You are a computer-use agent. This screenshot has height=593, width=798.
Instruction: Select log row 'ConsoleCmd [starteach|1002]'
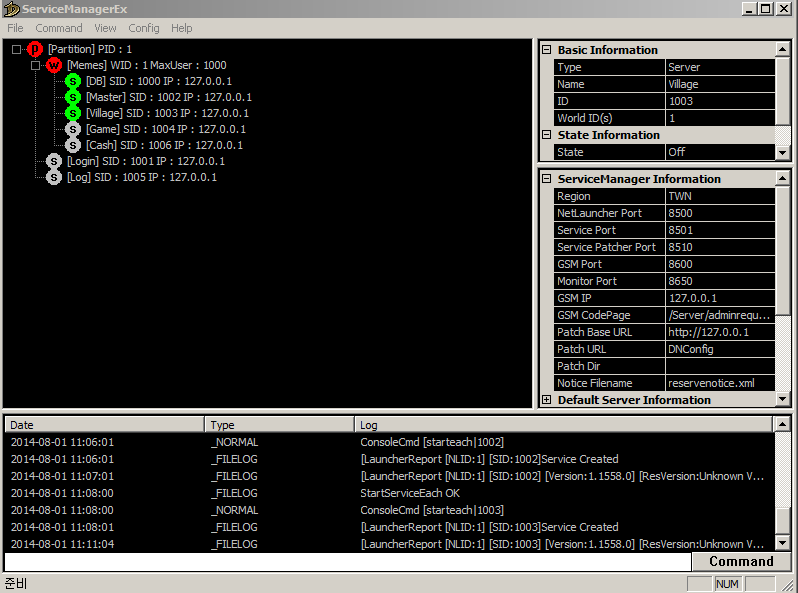click(389, 442)
